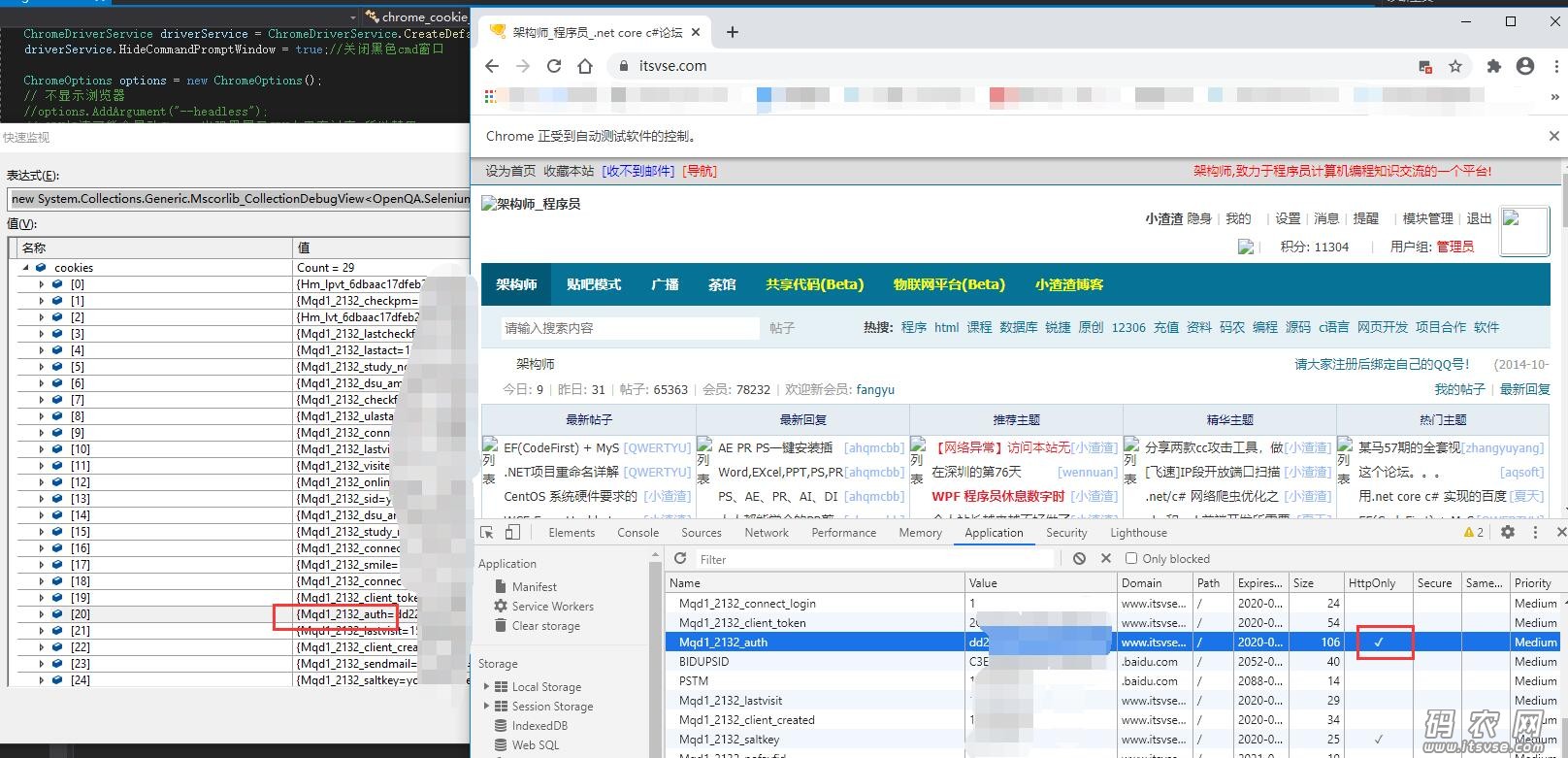This screenshot has width=1568, height=758.
Task: Click the 数据库 hot search keyword
Action: [x=1019, y=327]
